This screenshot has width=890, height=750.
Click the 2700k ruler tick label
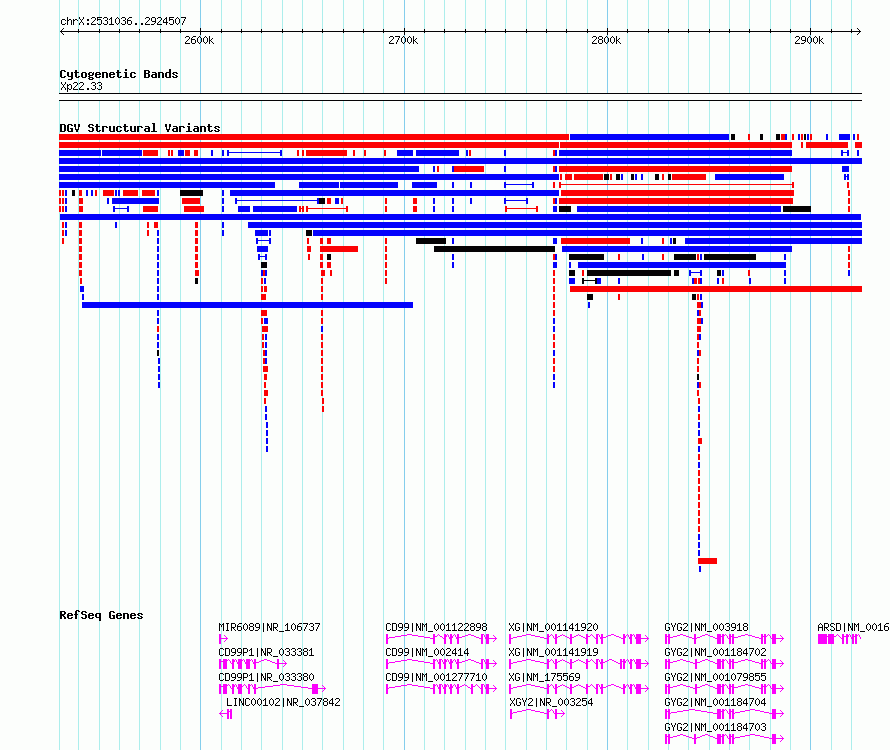[403, 40]
